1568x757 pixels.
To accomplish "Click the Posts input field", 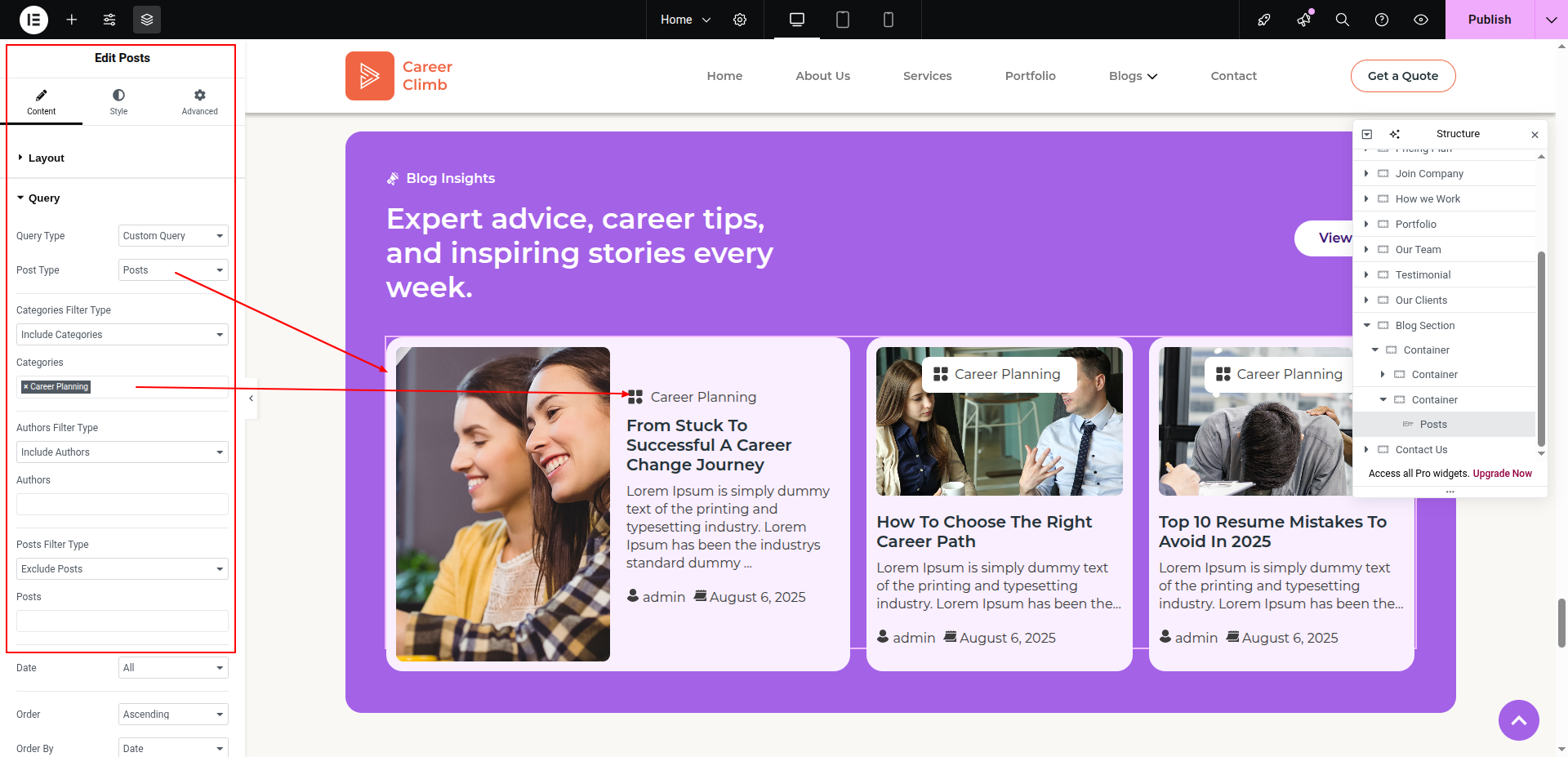I will coord(122,621).
